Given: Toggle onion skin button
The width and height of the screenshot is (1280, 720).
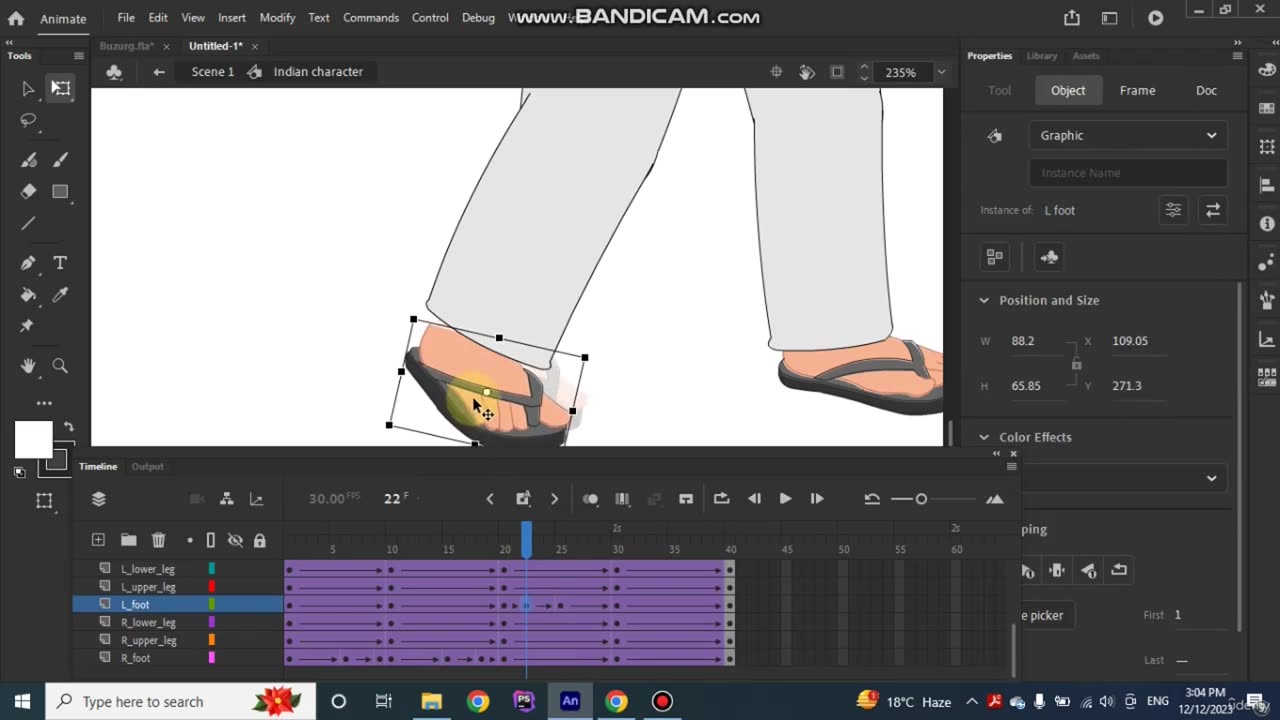Looking at the screenshot, I should [590, 498].
